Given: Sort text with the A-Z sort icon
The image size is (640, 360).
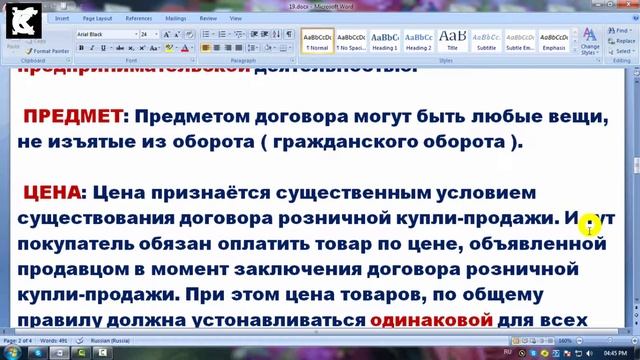Looking at the screenshot, I should [277, 34].
